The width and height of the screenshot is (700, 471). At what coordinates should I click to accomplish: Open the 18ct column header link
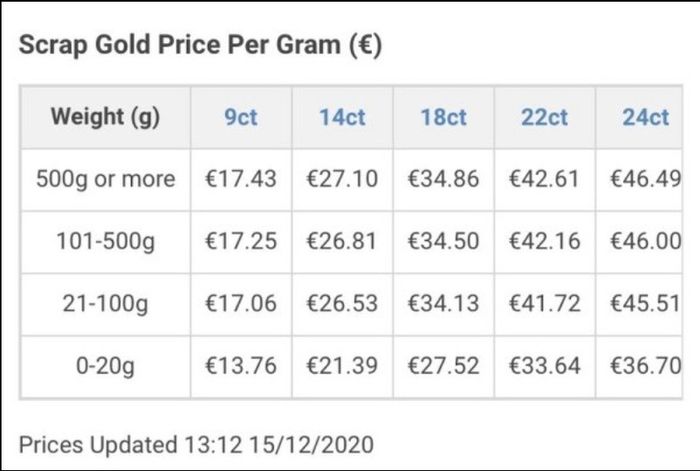click(x=443, y=117)
